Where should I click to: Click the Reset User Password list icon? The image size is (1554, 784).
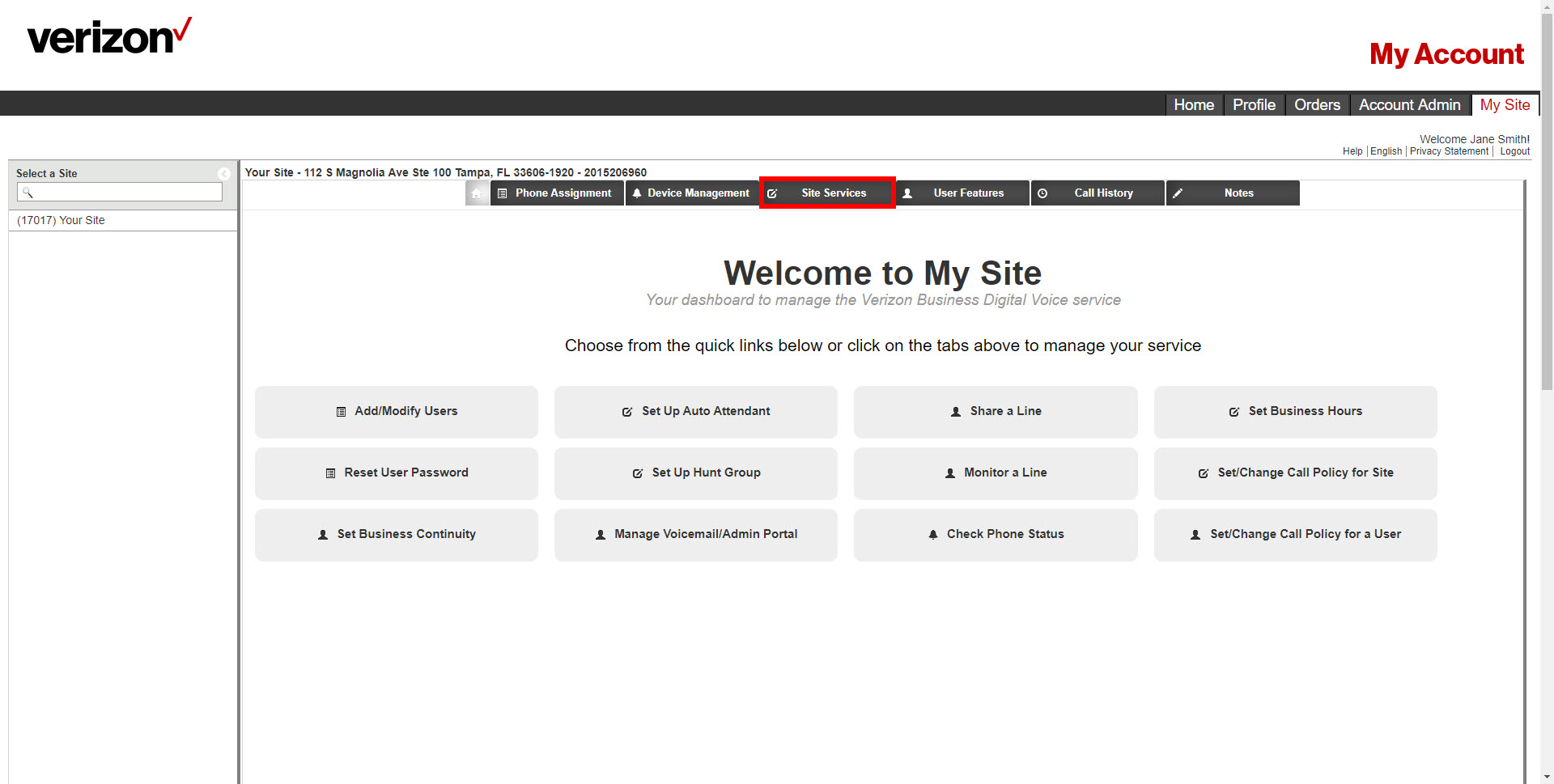point(330,473)
